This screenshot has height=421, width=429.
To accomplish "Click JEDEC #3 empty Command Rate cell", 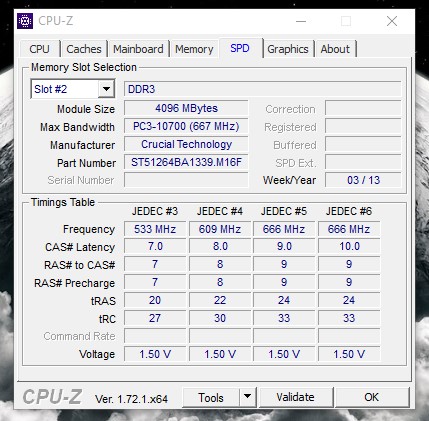I will tap(155, 336).
